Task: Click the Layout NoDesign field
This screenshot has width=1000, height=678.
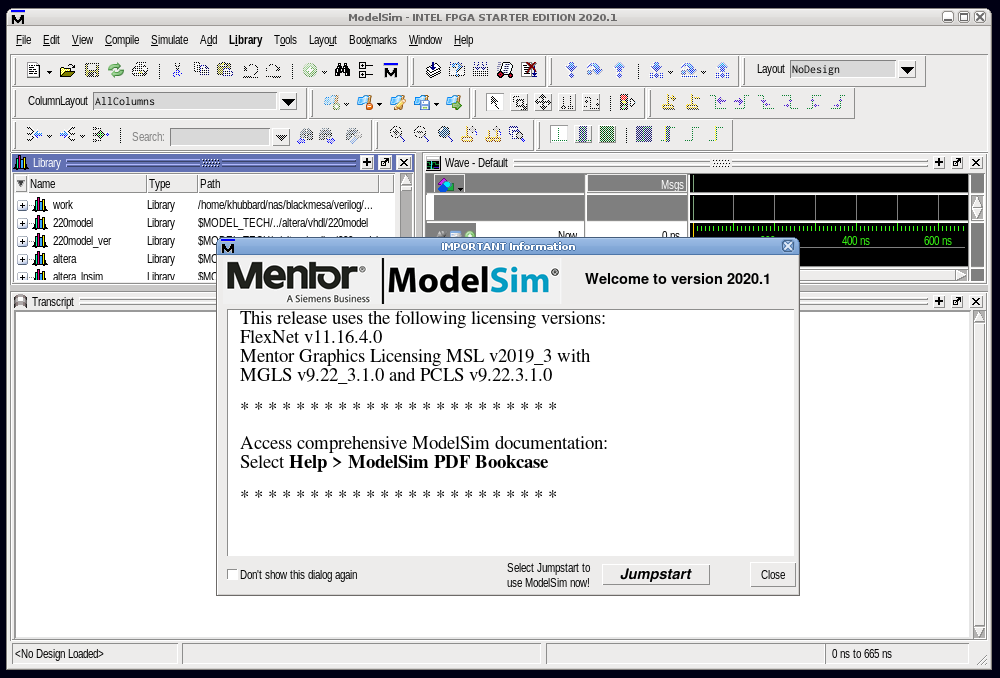Action: coord(842,70)
